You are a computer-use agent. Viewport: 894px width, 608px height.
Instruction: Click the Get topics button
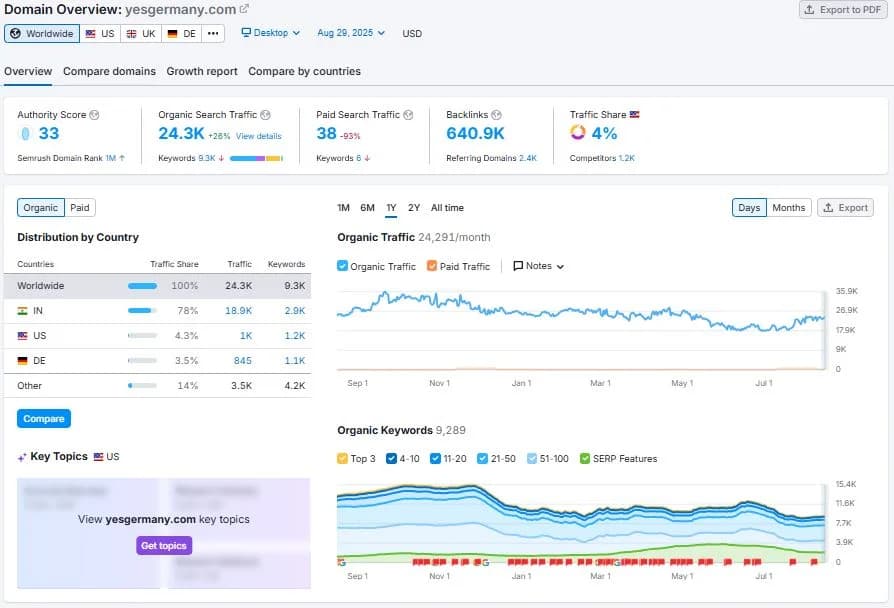164,546
